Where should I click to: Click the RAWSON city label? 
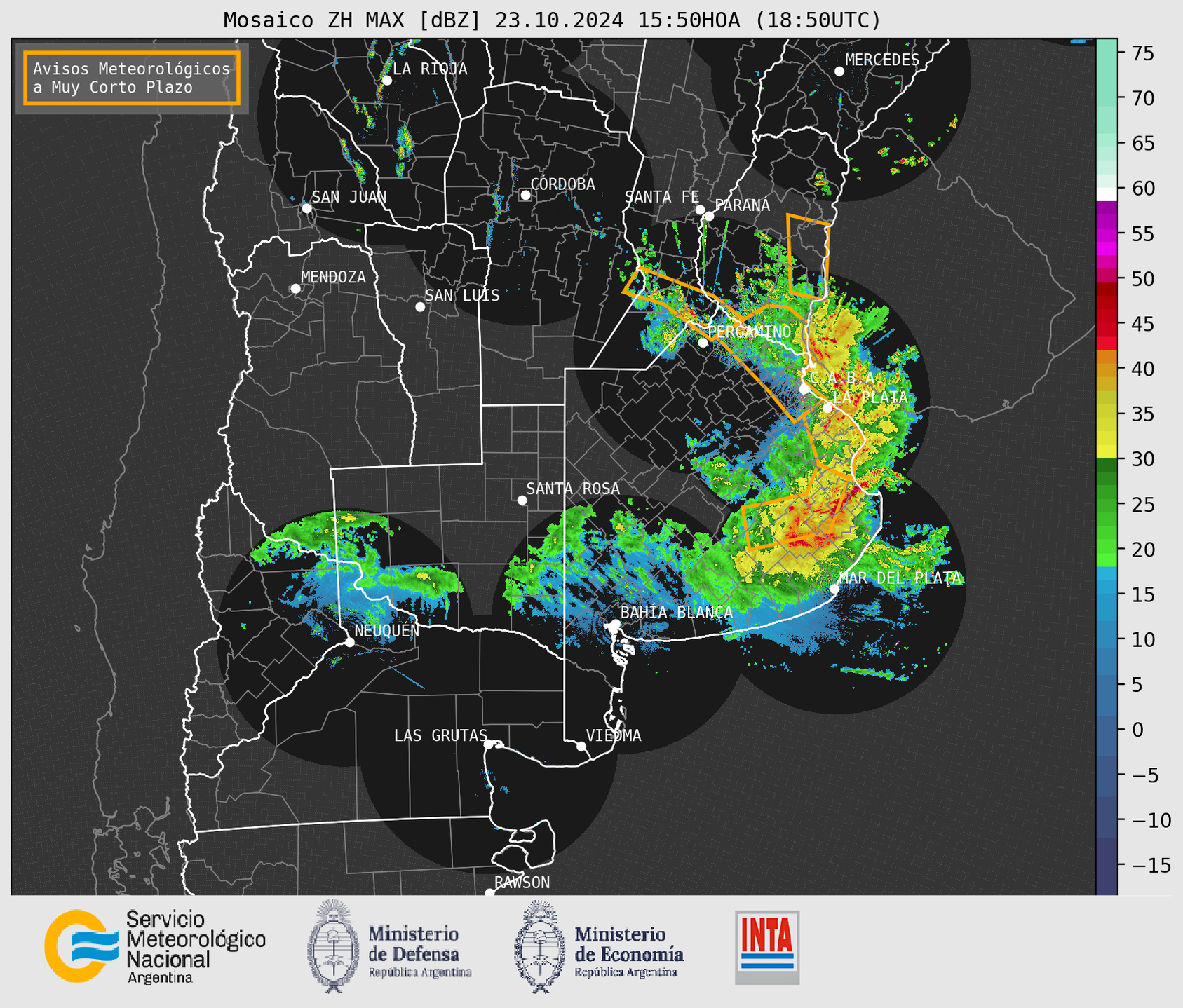coord(522,883)
